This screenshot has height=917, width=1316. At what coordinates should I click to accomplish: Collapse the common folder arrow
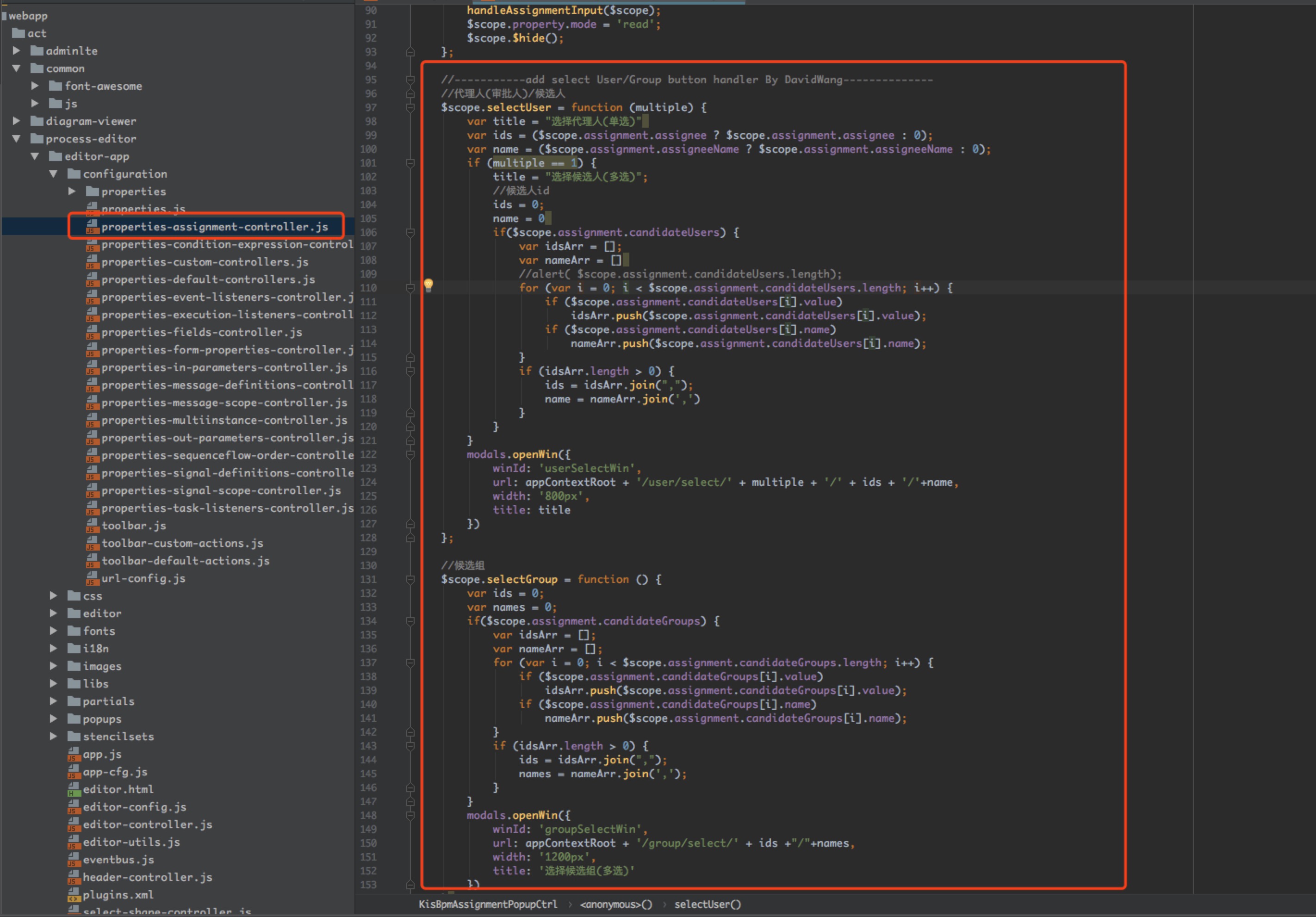tap(17, 68)
